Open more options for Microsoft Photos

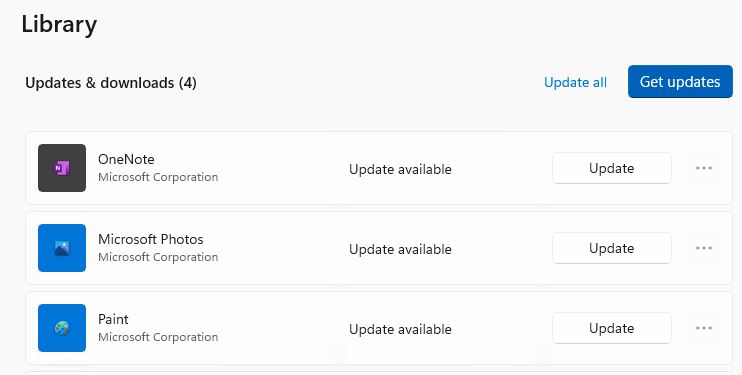point(704,248)
